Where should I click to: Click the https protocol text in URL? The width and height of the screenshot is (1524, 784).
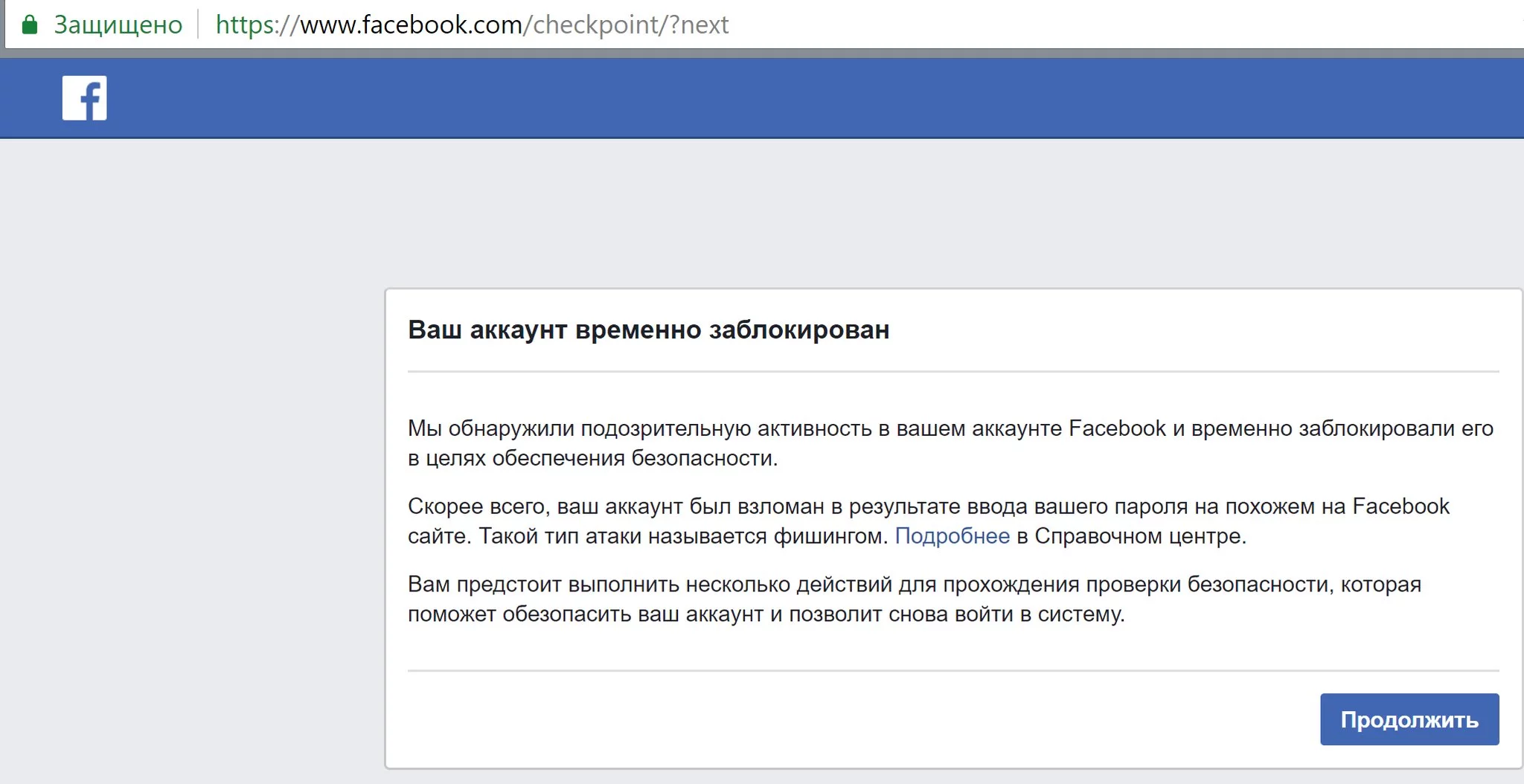(244, 25)
